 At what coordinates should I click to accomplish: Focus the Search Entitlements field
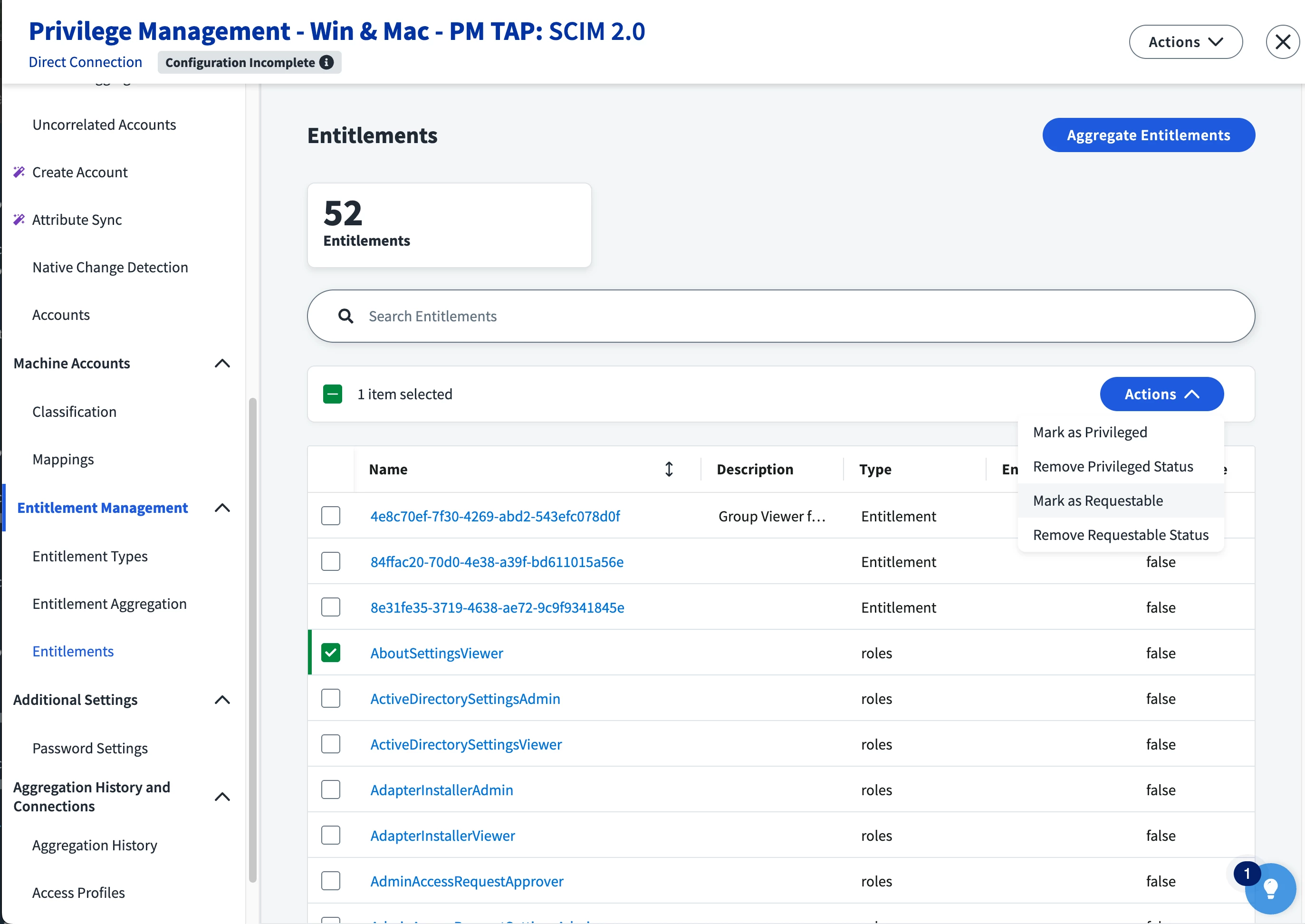pos(780,316)
